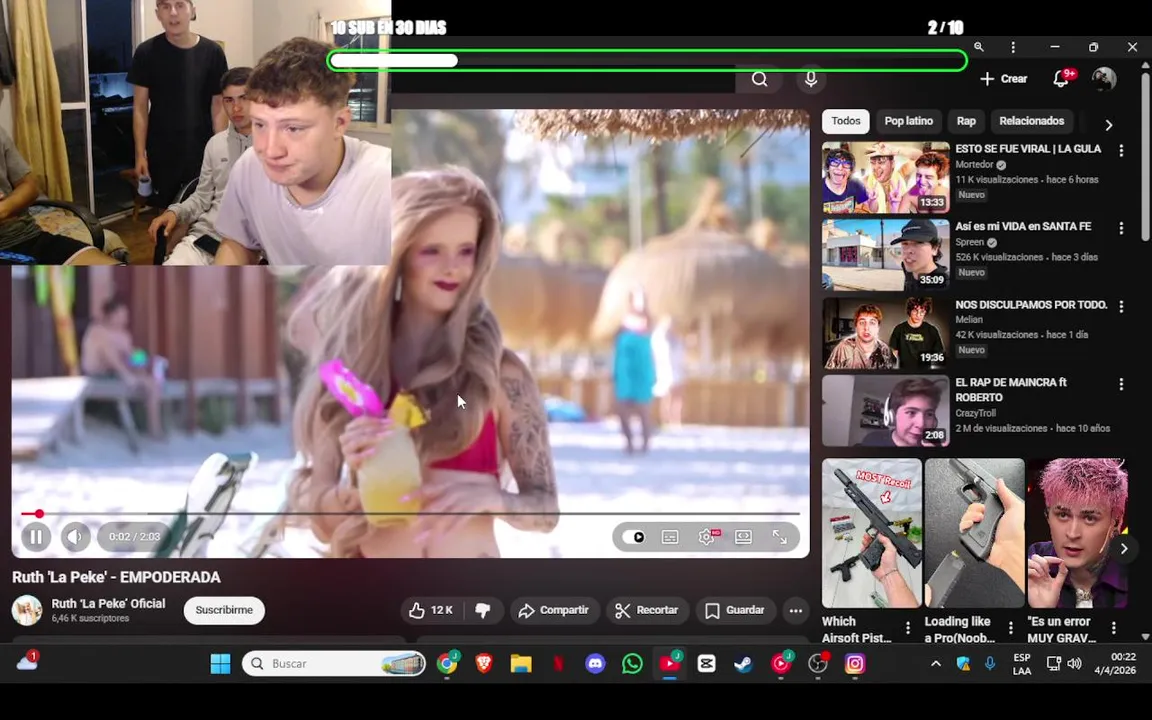The width and height of the screenshot is (1152, 720).
Task: Select the Pop latino filter chip
Action: click(909, 121)
